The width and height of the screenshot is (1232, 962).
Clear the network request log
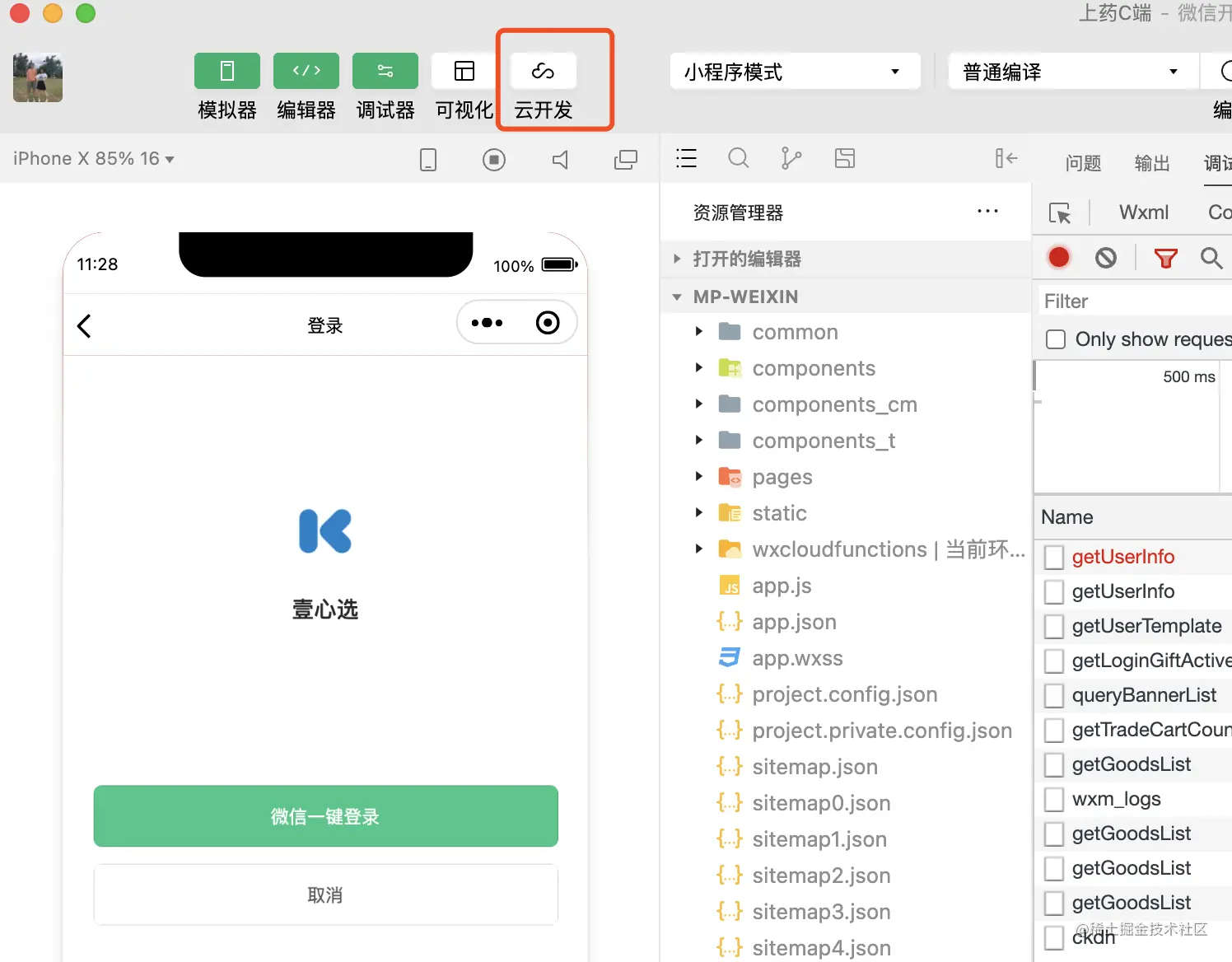(x=1106, y=258)
